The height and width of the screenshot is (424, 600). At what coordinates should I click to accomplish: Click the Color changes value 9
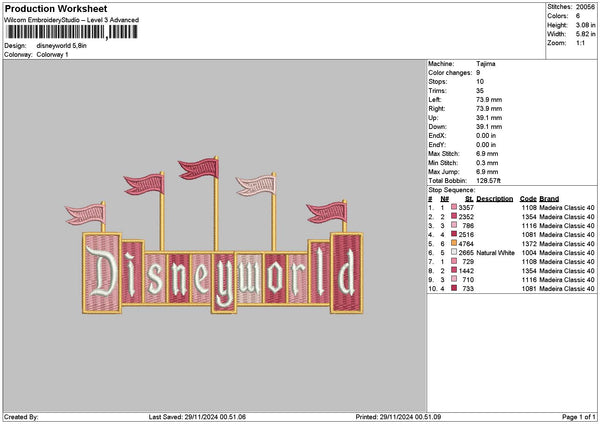(478, 73)
